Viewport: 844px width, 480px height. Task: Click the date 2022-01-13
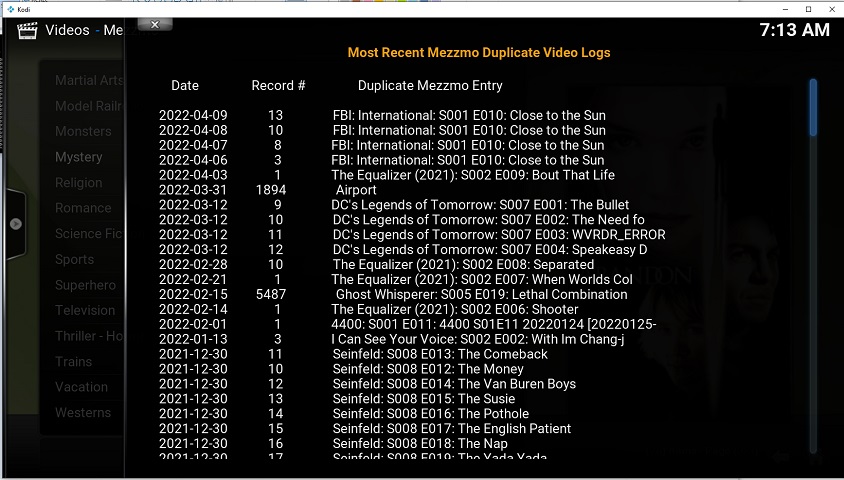click(193, 339)
